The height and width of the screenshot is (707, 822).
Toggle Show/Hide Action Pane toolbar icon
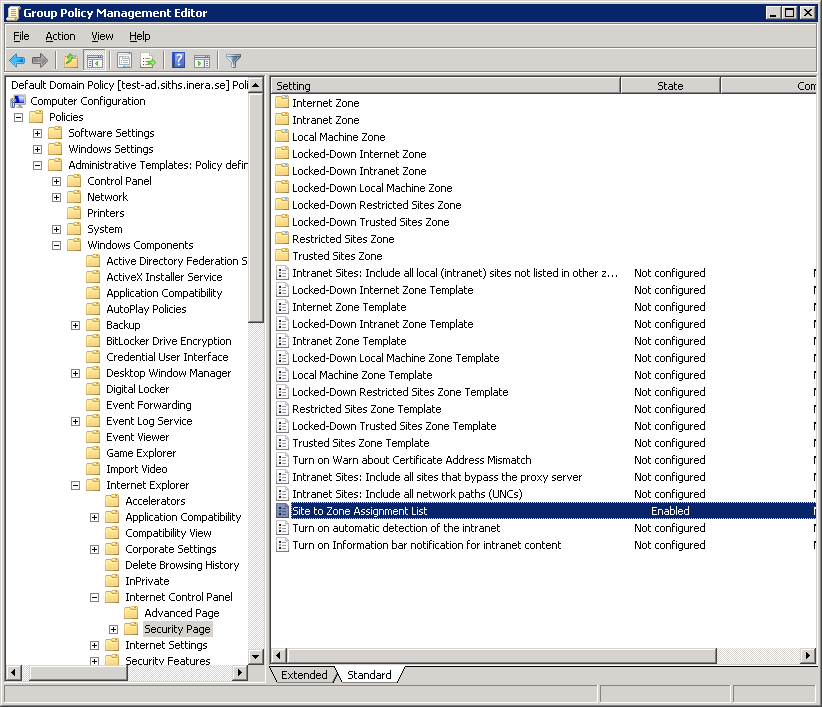[x=202, y=61]
